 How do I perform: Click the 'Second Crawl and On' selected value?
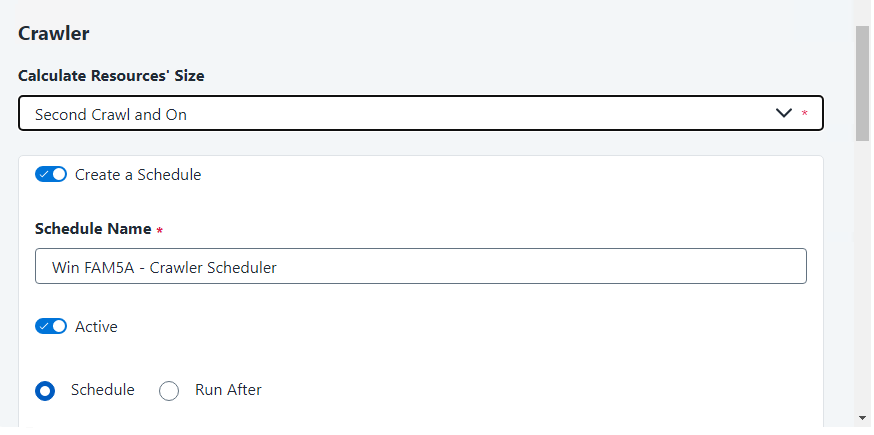click(111, 114)
